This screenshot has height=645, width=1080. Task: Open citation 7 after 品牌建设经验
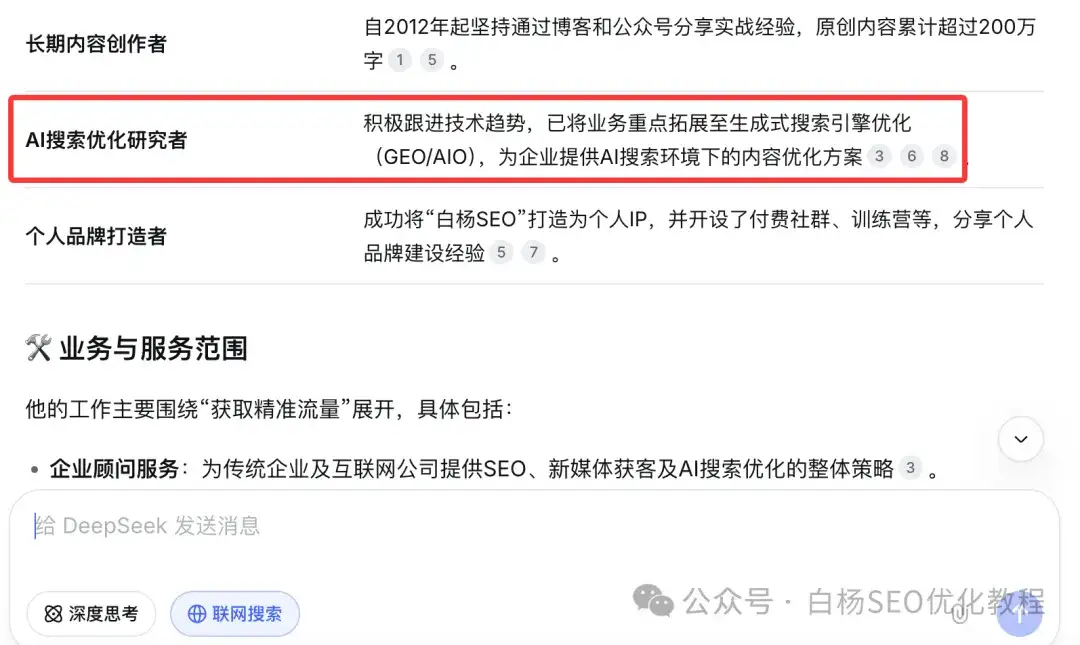pos(533,252)
